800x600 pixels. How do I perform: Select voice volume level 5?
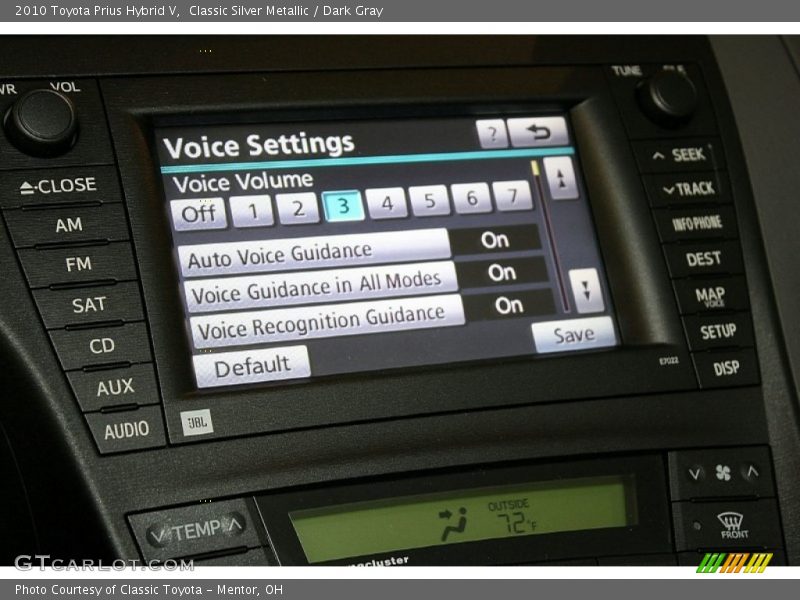tap(430, 201)
